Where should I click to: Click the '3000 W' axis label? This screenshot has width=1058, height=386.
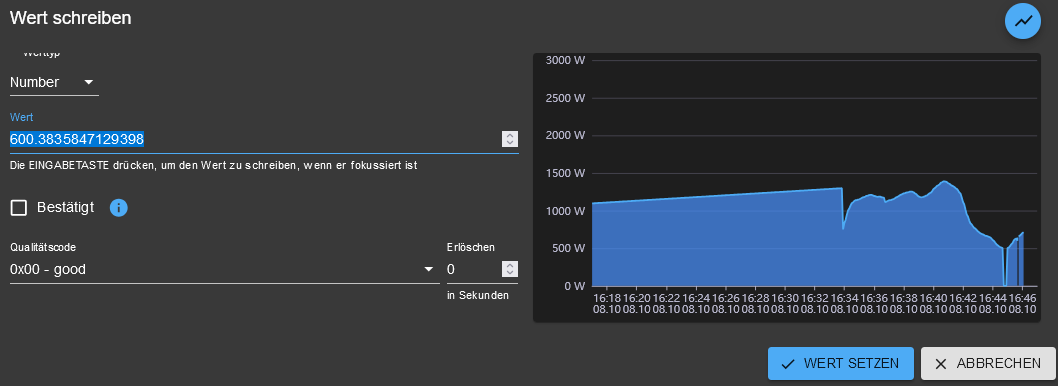click(x=564, y=60)
